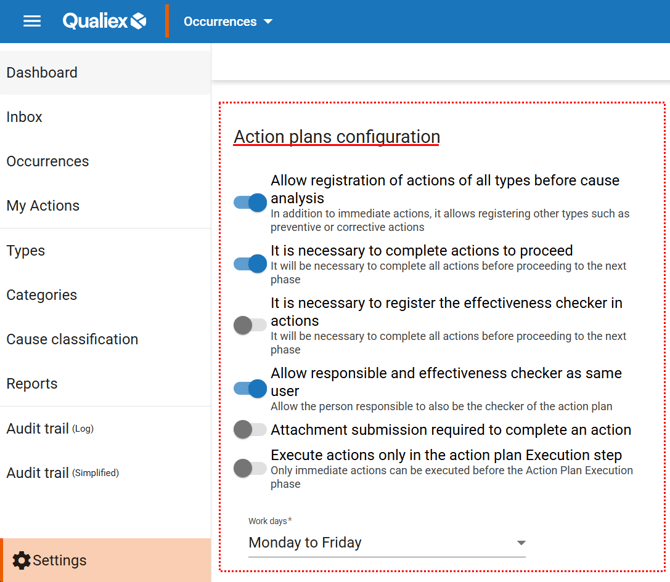The image size is (670, 582).
Task: Click the Work days dropdown arrow
Action: (521, 543)
